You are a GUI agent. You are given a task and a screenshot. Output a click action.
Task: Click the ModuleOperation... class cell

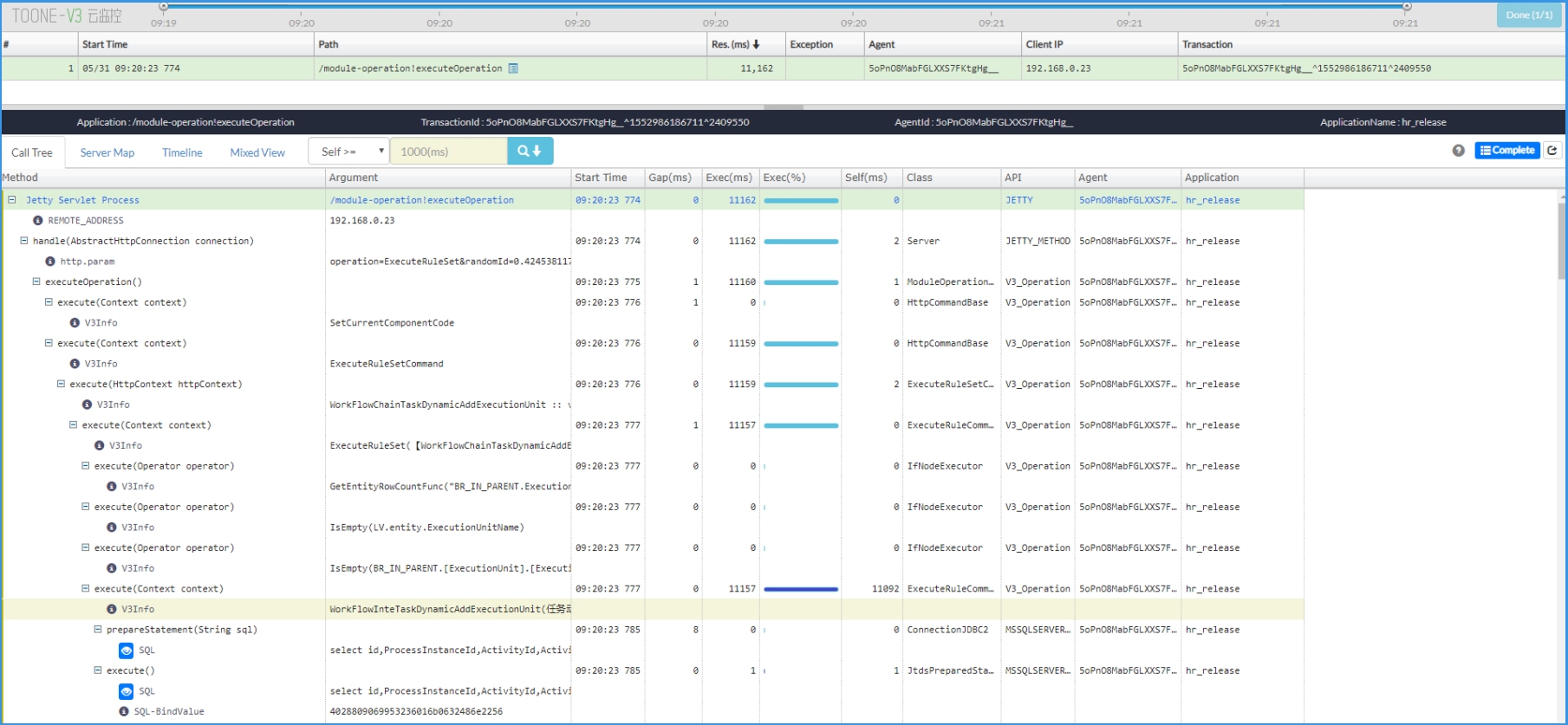[x=950, y=282]
